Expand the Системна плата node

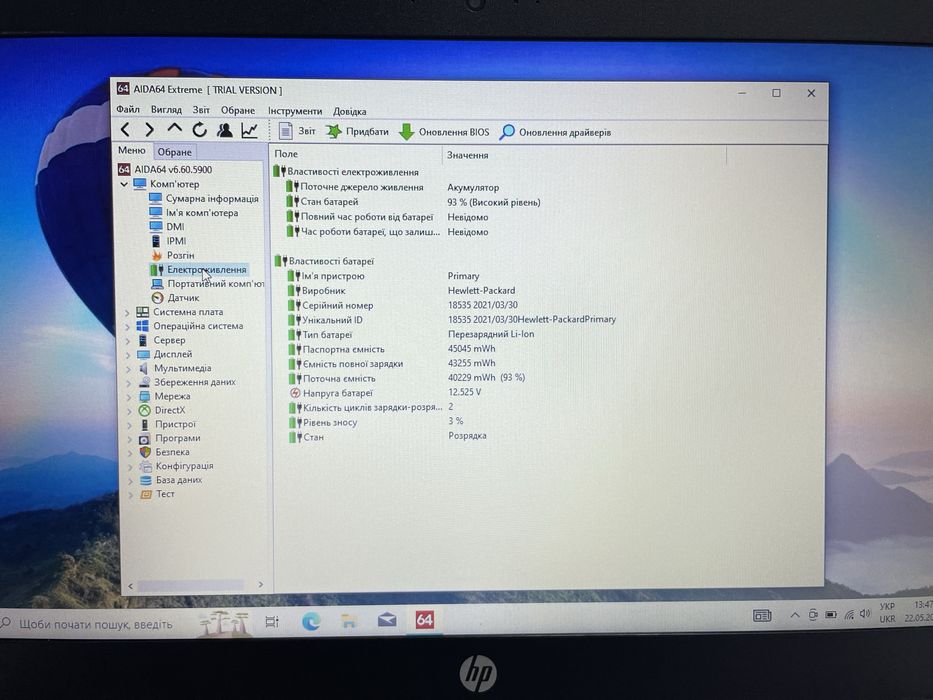[127, 312]
